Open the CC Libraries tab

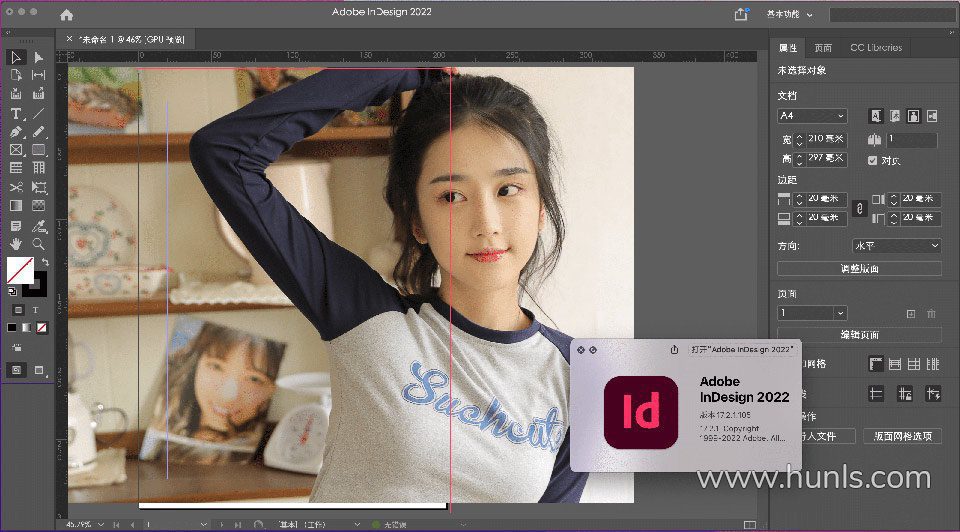pos(876,48)
